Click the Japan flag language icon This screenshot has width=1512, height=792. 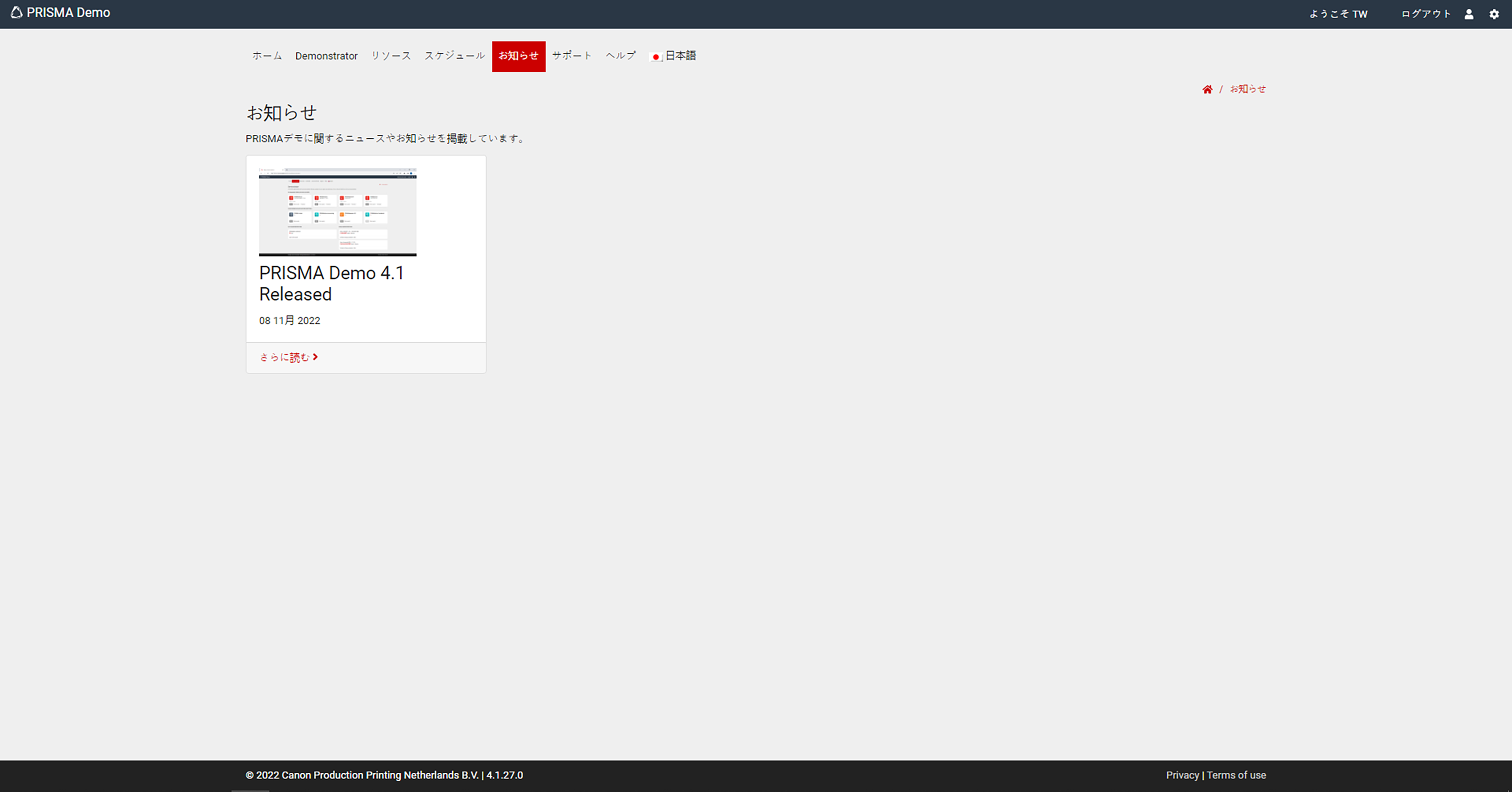pos(655,57)
